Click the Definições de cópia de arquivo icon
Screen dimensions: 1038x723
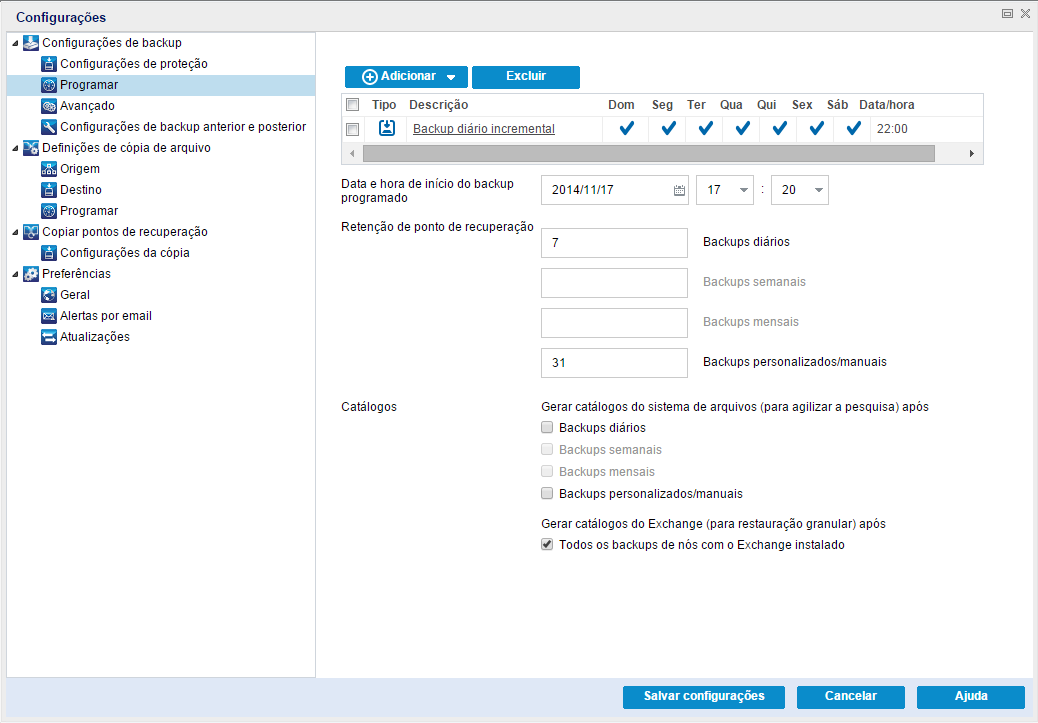(30, 148)
